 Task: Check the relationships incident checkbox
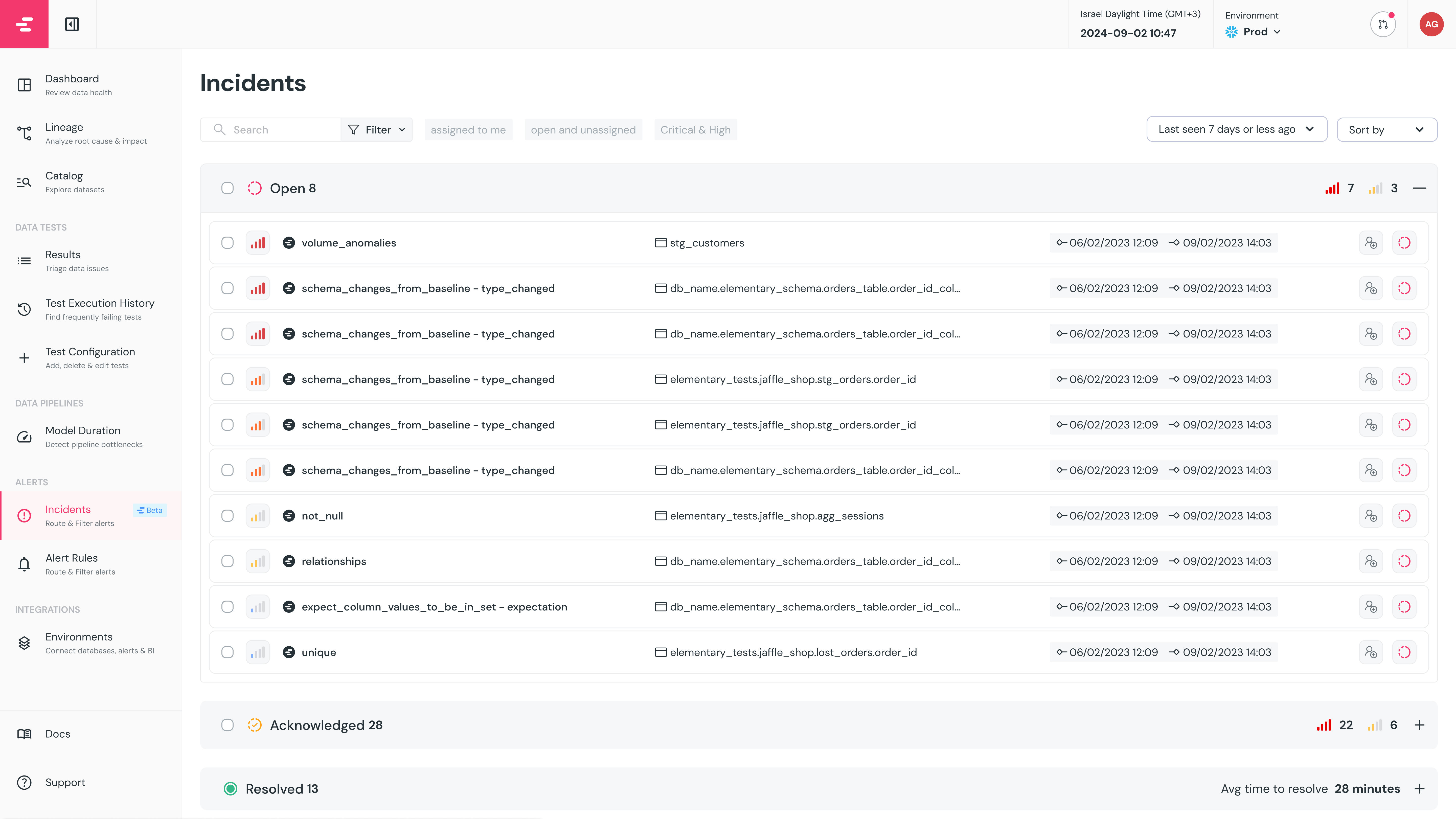(x=227, y=561)
